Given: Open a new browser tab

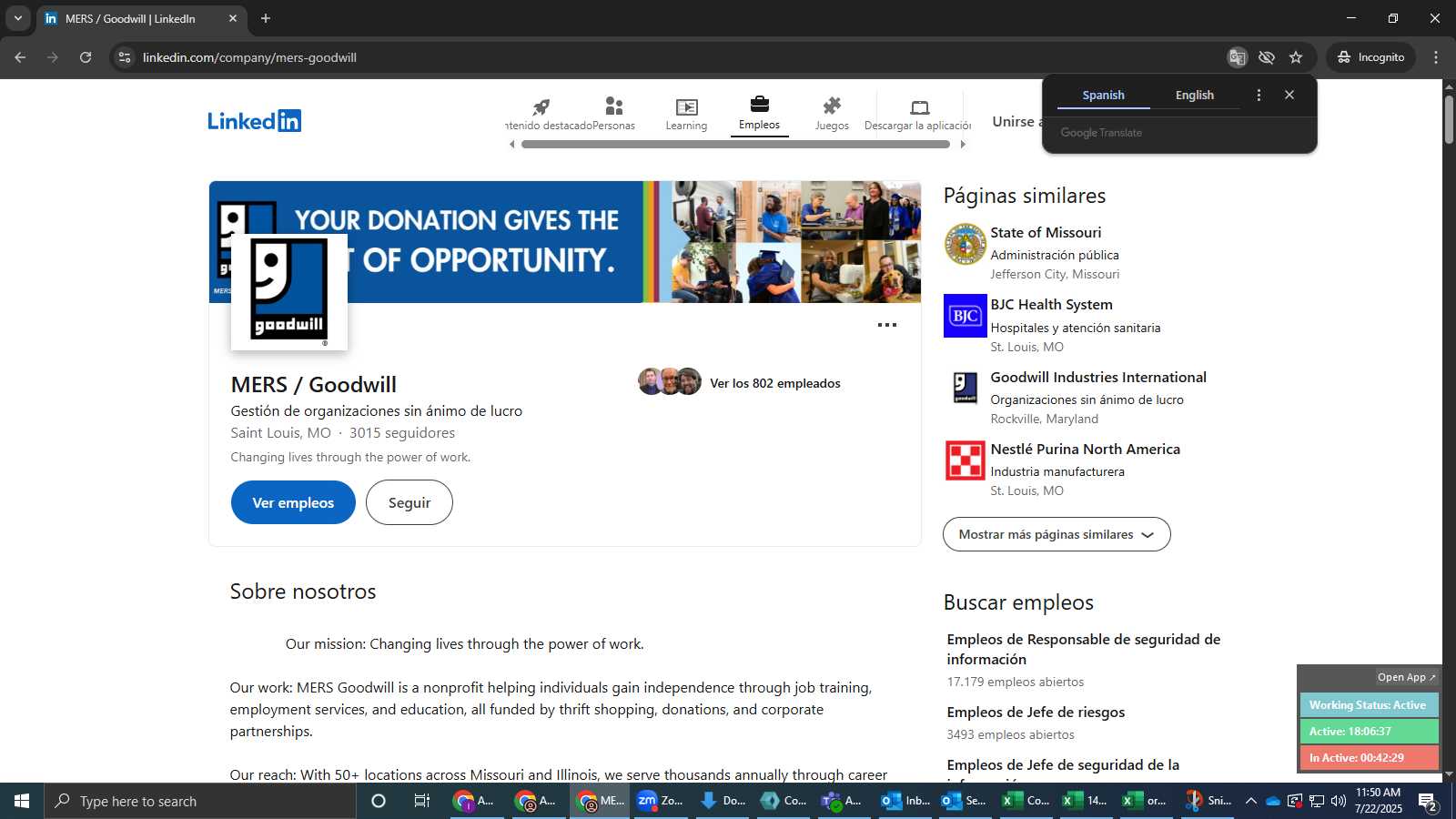Looking at the screenshot, I should (x=266, y=18).
